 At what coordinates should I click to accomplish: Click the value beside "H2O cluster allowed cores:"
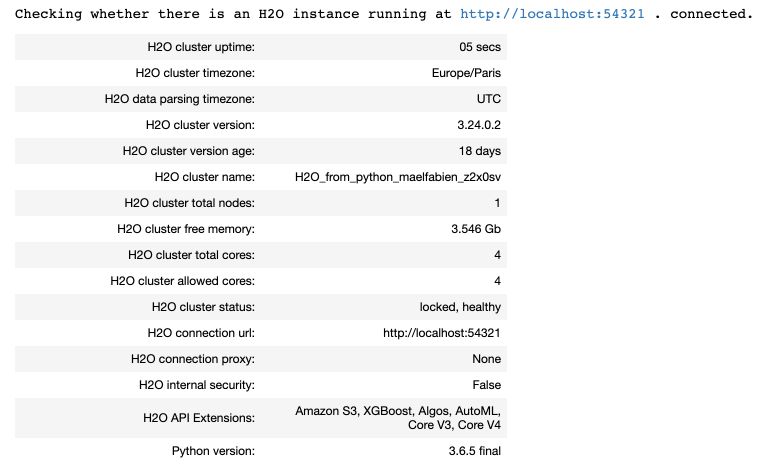click(497, 281)
